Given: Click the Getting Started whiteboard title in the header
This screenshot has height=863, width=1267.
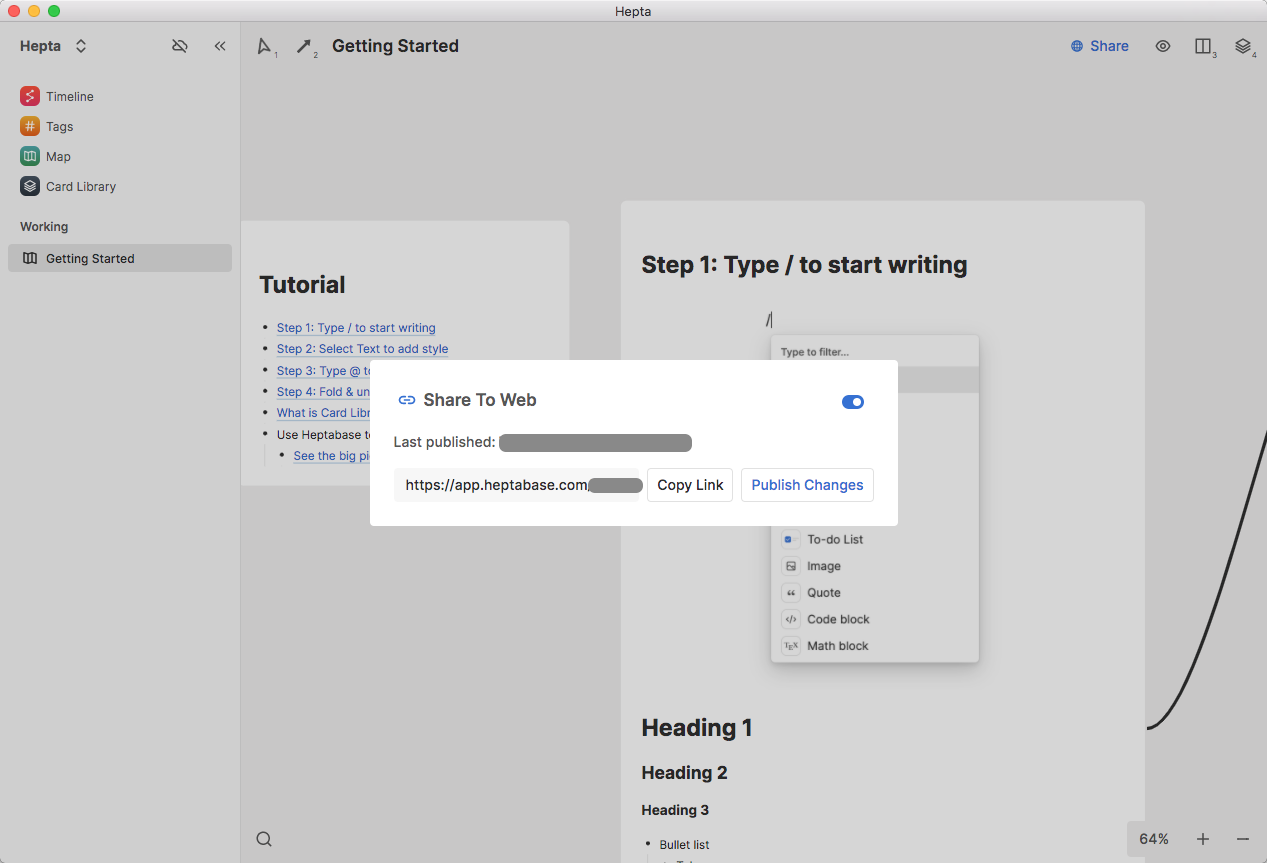Looking at the screenshot, I should tap(395, 46).
